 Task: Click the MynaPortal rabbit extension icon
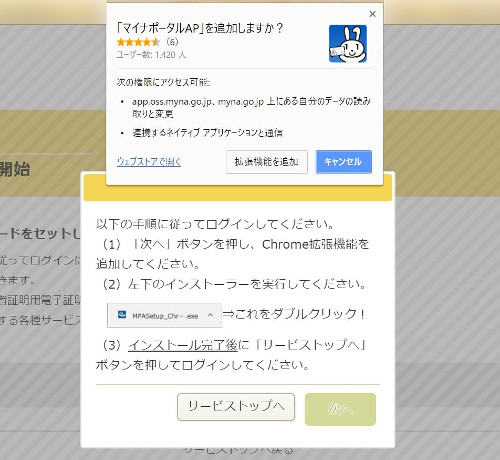(348, 44)
